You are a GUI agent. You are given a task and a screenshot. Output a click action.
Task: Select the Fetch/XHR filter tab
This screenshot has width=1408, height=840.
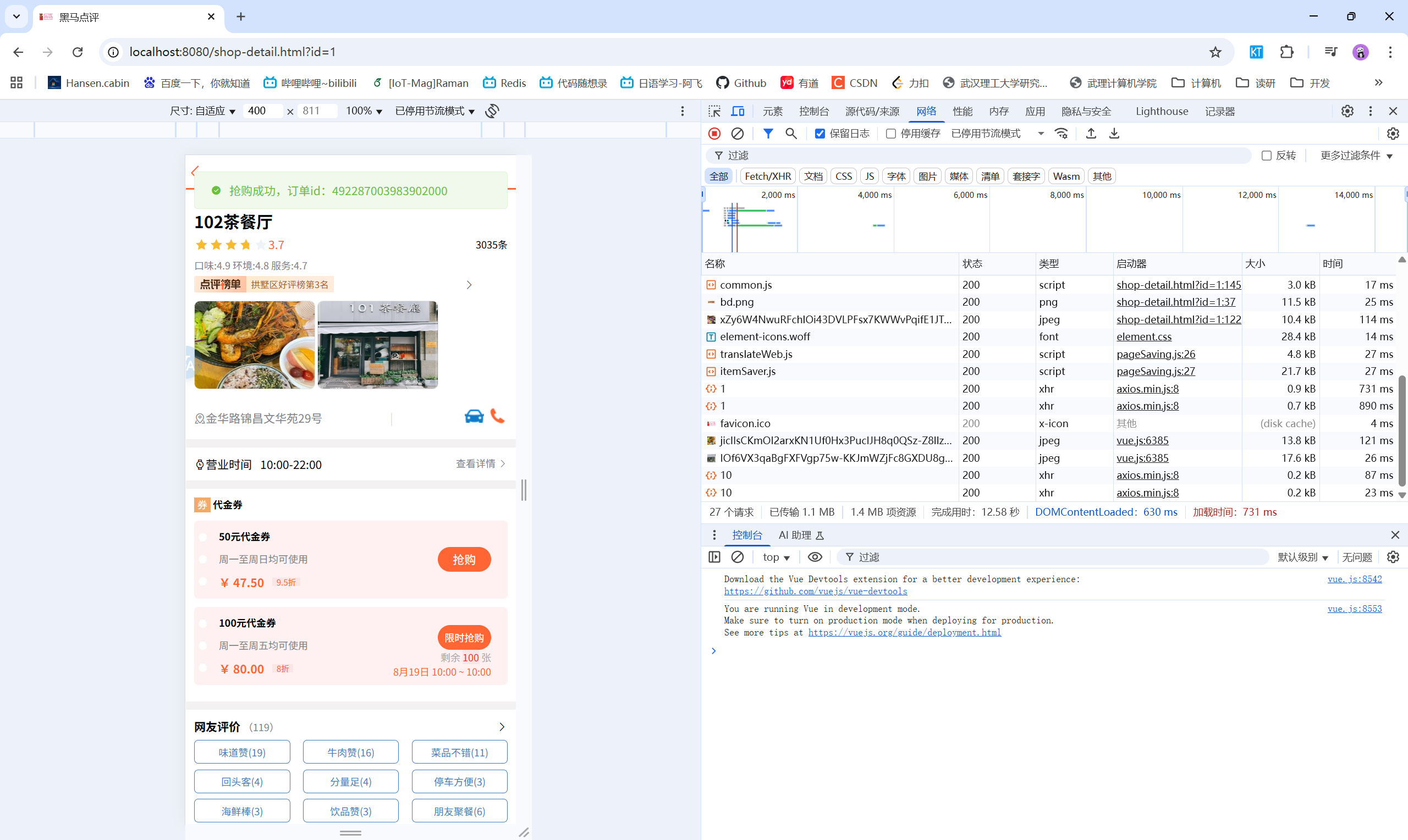click(x=767, y=176)
